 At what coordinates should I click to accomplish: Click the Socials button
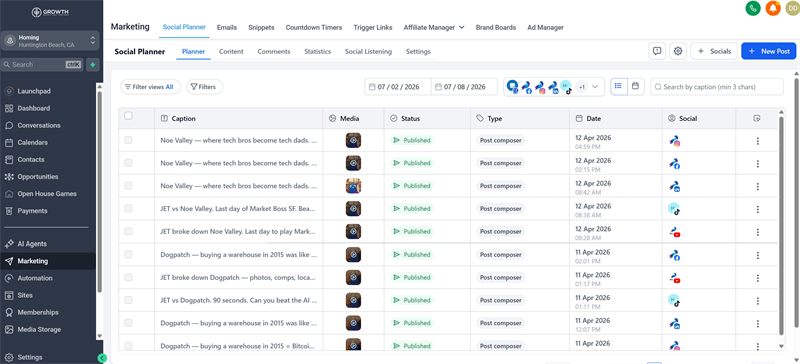[x=714, y=51]
